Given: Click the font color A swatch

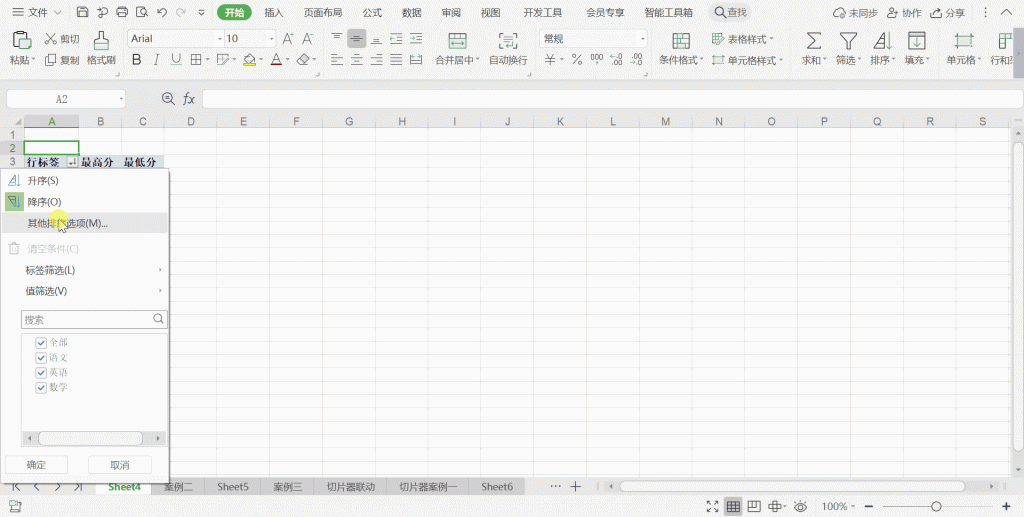Looking at the screenshot, I should pyautogui.click(x=276, y=60).
